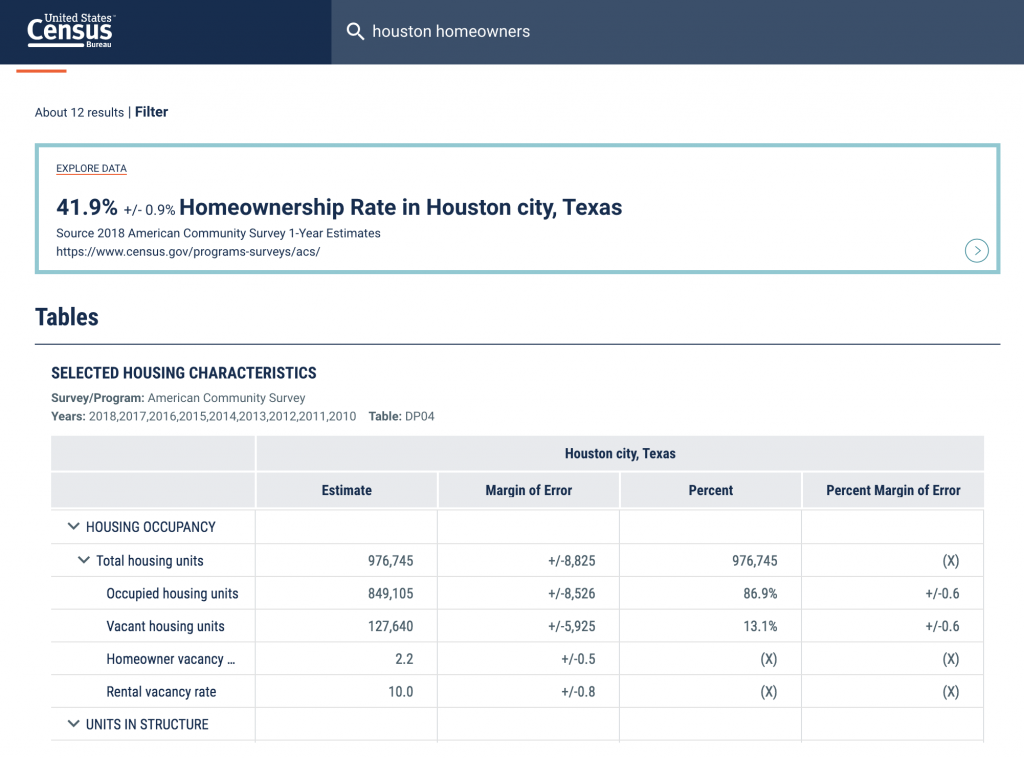Select the Rental vacancy rate row label
Image resolution: width=1024 pixels, height=758 pixels.
161,691
